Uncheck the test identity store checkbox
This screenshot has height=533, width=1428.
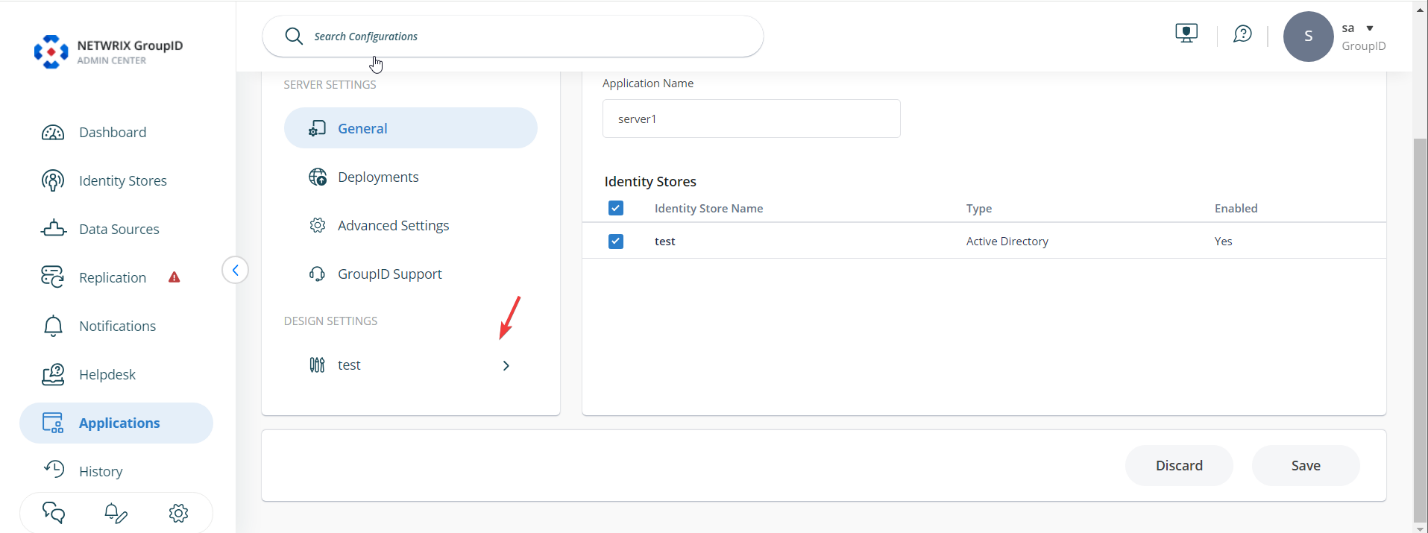pyautogui.click(x=616, y=241)
